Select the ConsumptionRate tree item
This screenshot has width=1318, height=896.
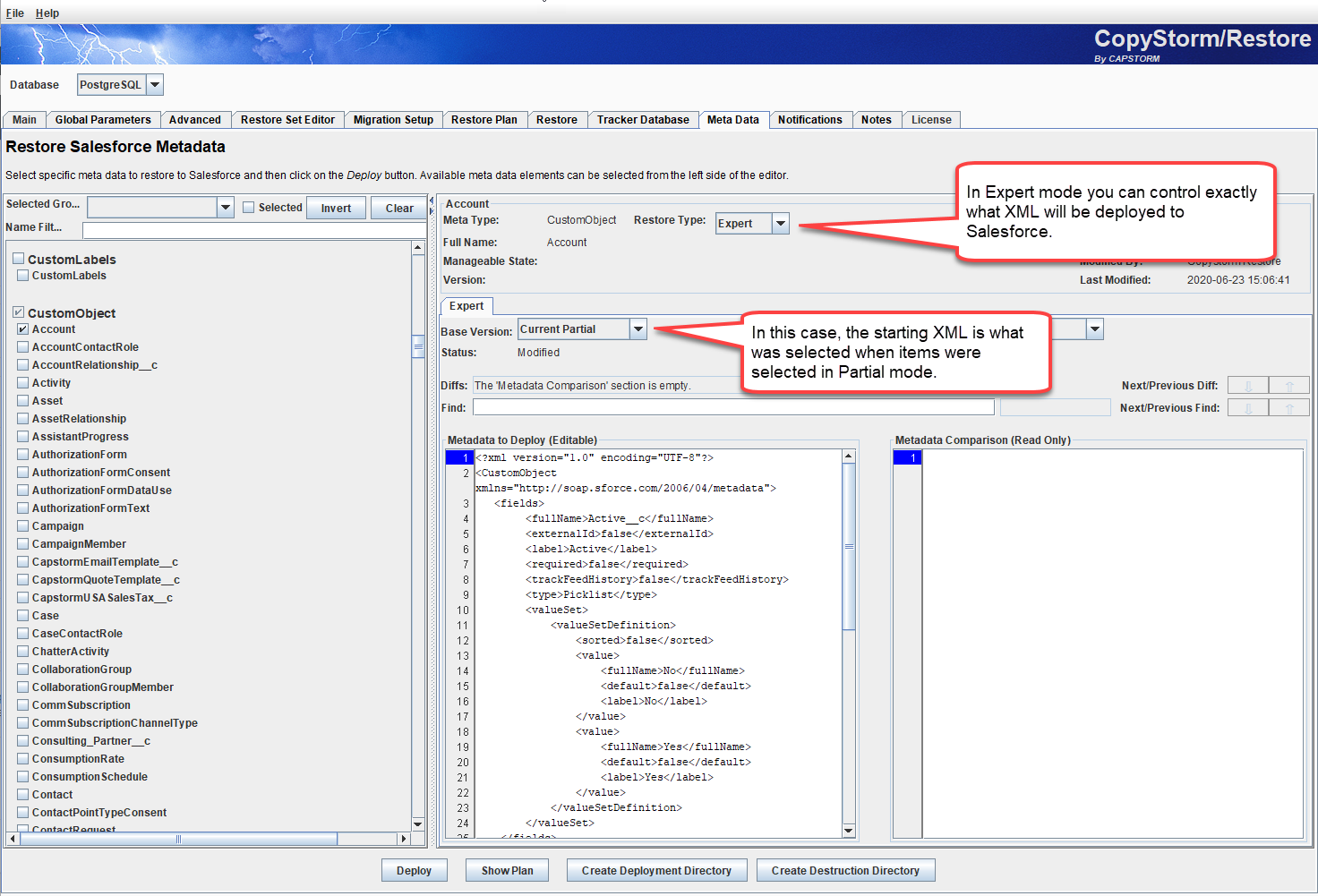pos(78,759)
